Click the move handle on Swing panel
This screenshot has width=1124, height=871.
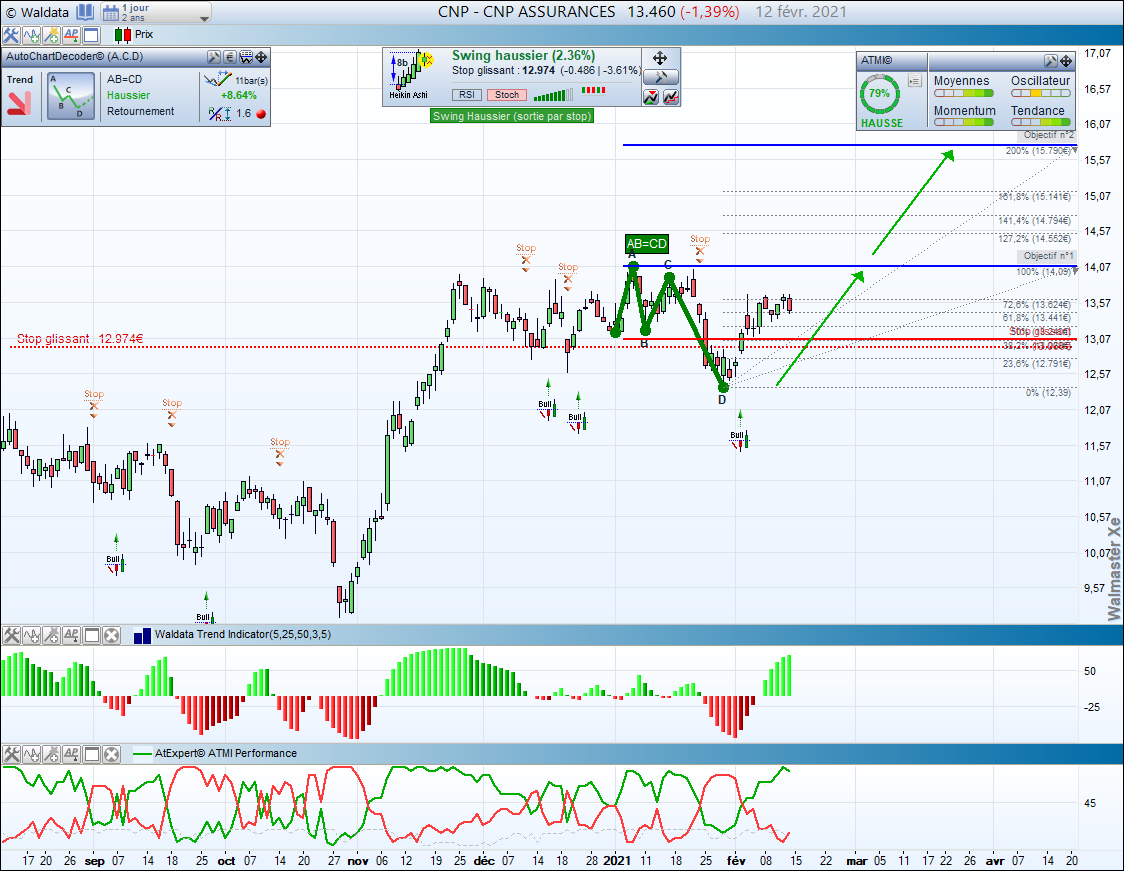[660, 58]
